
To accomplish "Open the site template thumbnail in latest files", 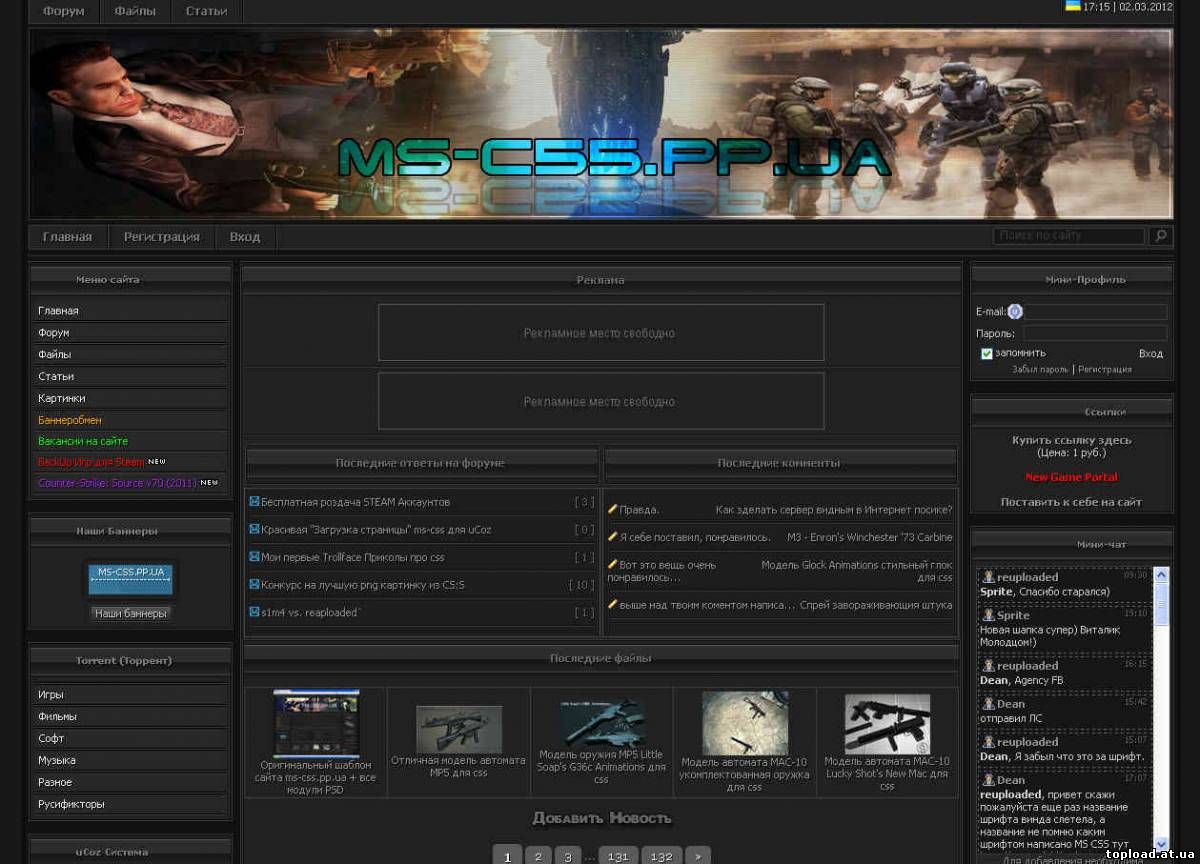I will tap(316, 724).
